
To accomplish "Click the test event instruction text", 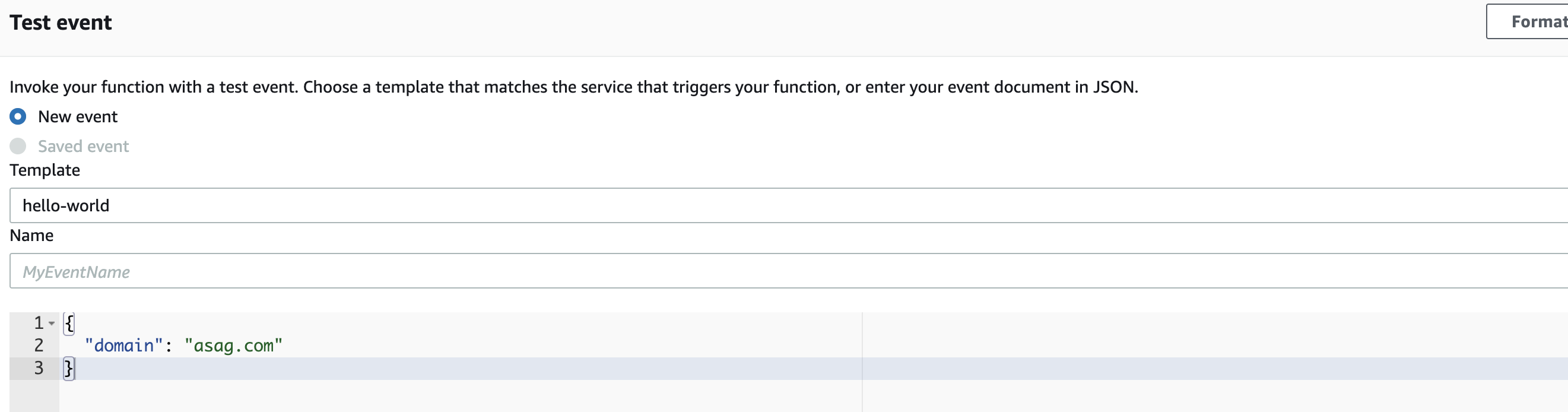I will click(x=573, y=87).
